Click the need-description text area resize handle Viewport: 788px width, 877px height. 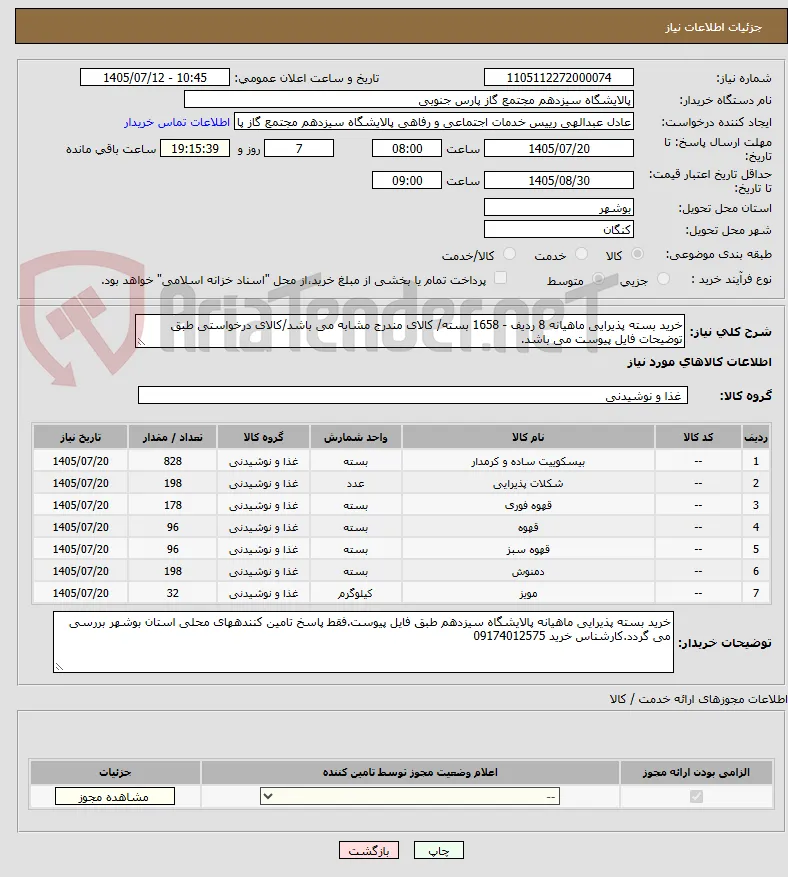pyautogui.click(x=141, y=342)
